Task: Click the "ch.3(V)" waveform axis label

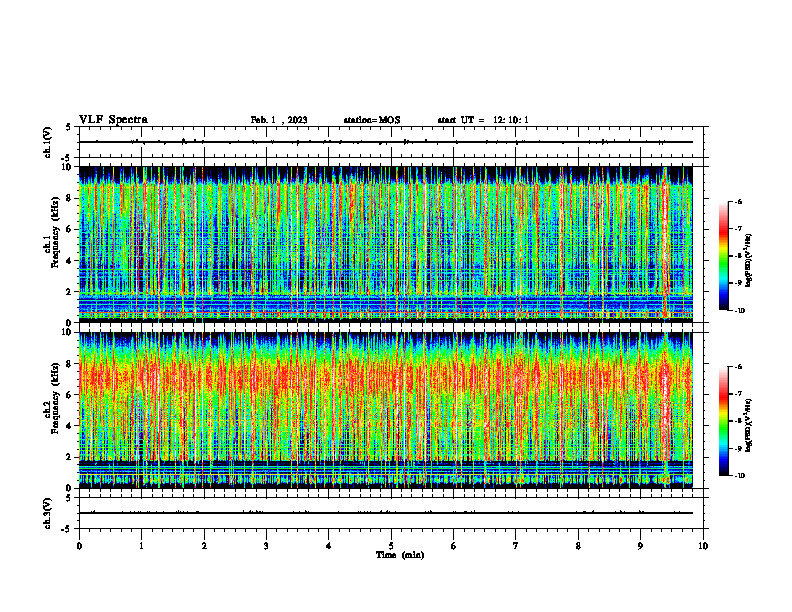Action: click(47, 513)
